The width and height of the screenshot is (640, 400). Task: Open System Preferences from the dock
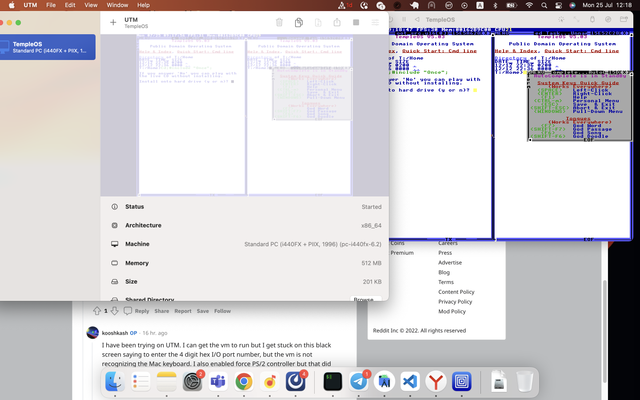192,382
